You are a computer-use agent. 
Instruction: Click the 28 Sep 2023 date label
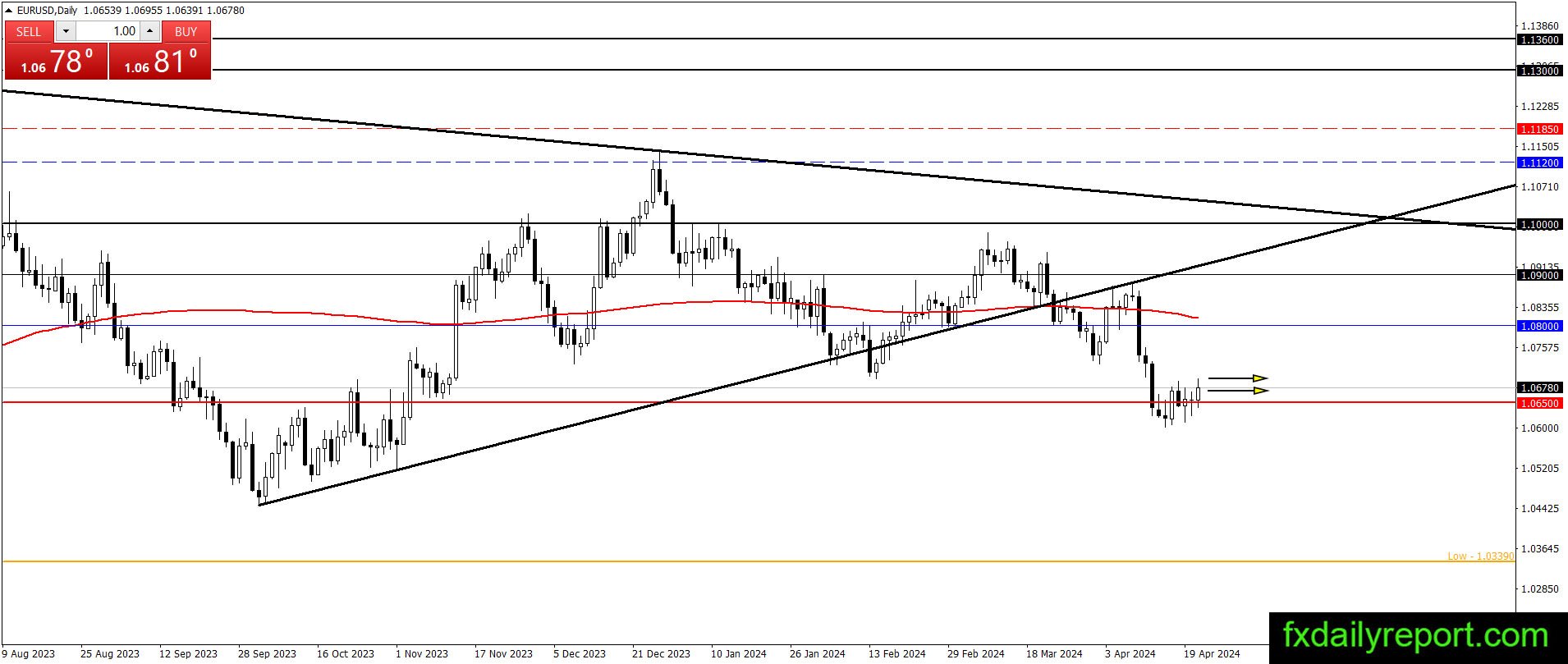pyautogui.click(x=267, y=654)
